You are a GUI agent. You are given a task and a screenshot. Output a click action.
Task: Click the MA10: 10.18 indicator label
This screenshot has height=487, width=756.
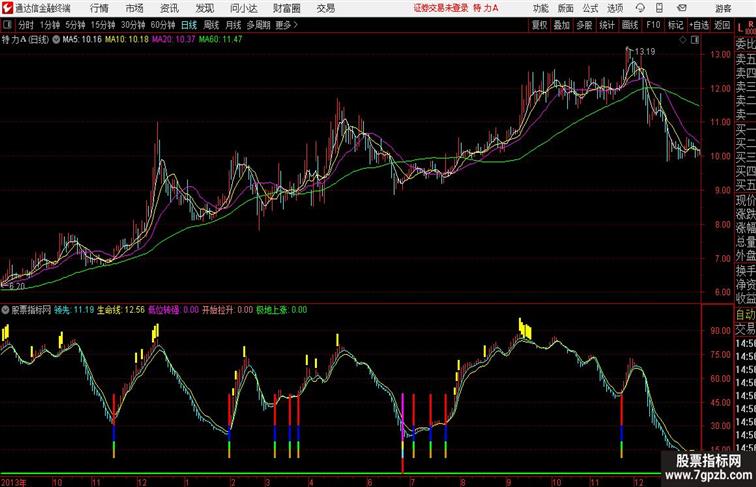(x=127, y=40)
